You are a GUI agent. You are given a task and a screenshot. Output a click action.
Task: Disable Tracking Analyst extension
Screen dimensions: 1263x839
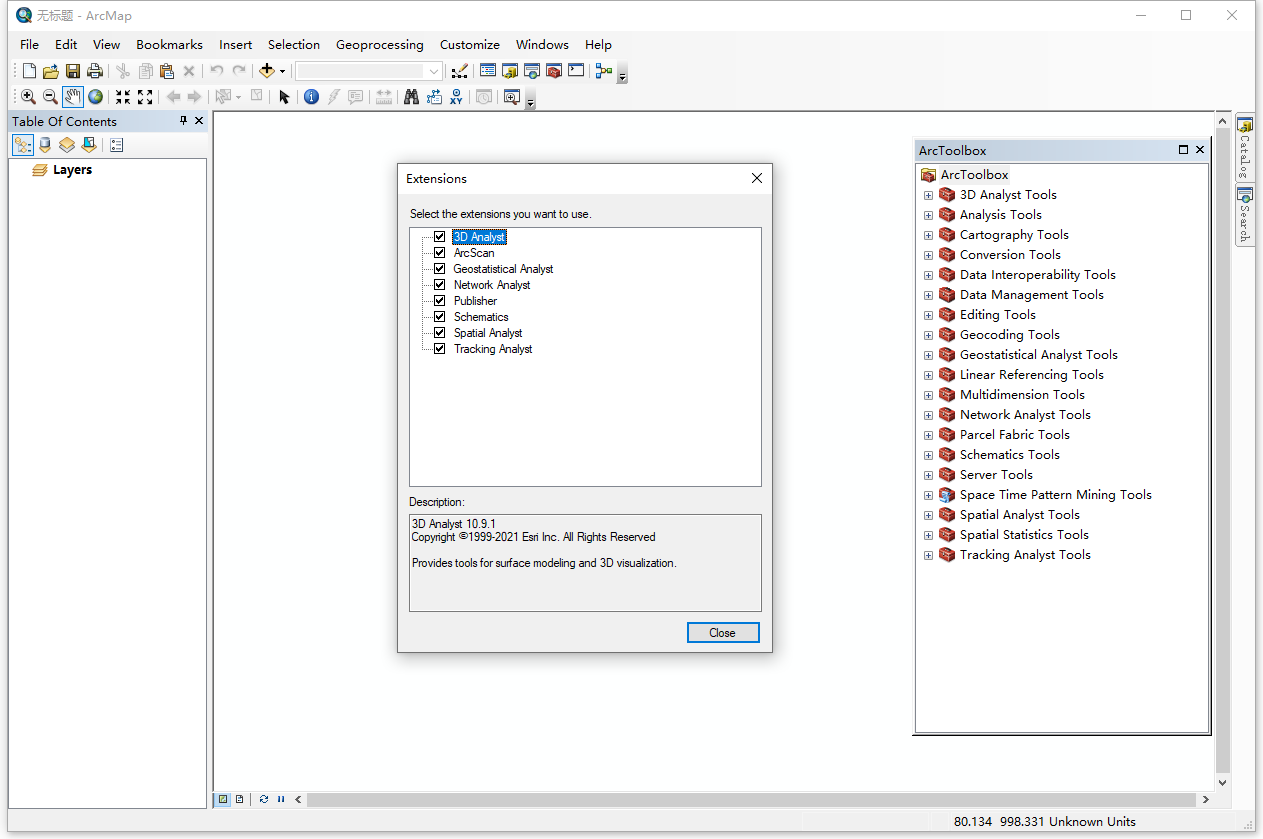[x=440, y=349]
